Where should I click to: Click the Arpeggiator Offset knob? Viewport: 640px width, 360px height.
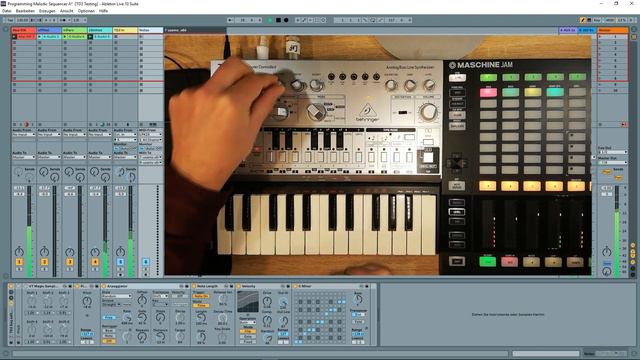[142, 300]
